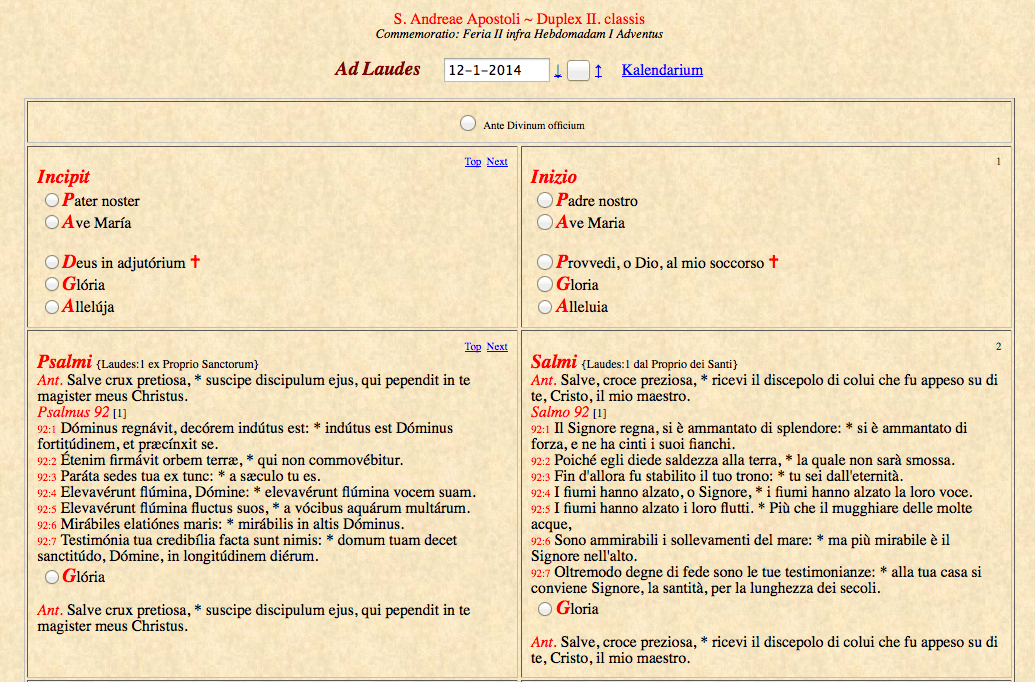Expand the Deus in adjutórium prayer
The image size is (1035, 682).
tap(52, 263)
